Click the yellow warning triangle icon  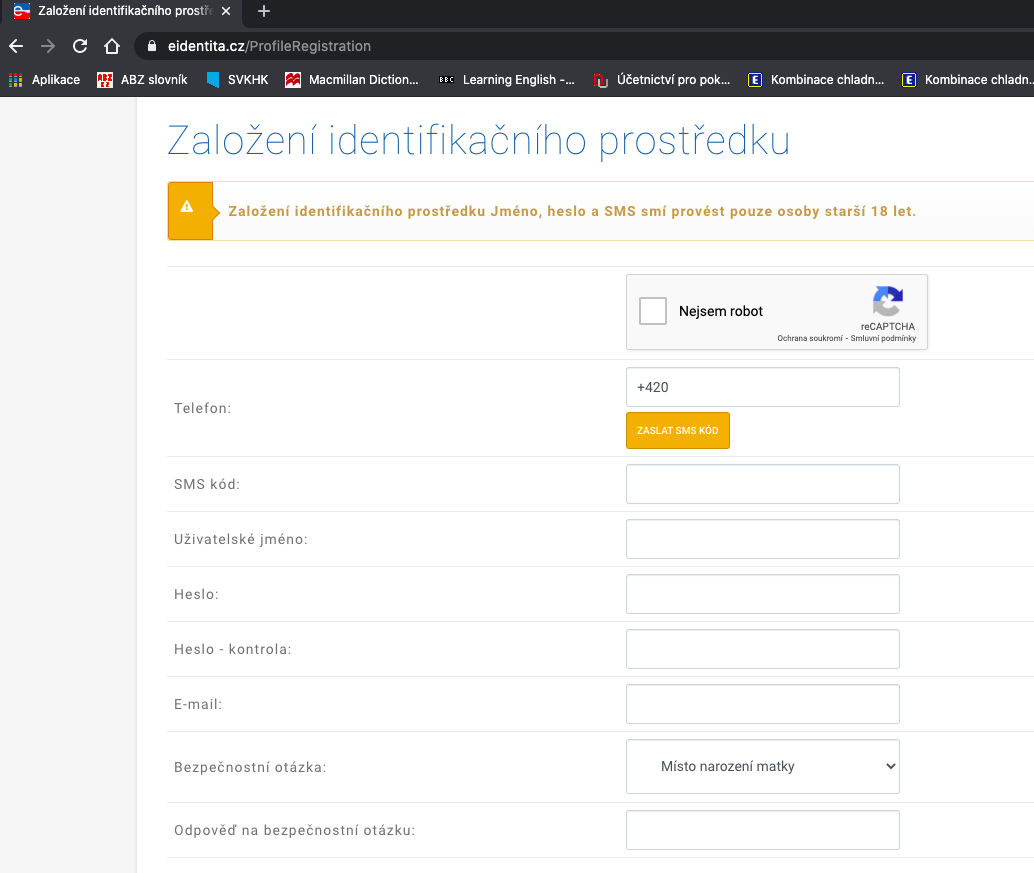pyautogui.click(x=187, y=208)
